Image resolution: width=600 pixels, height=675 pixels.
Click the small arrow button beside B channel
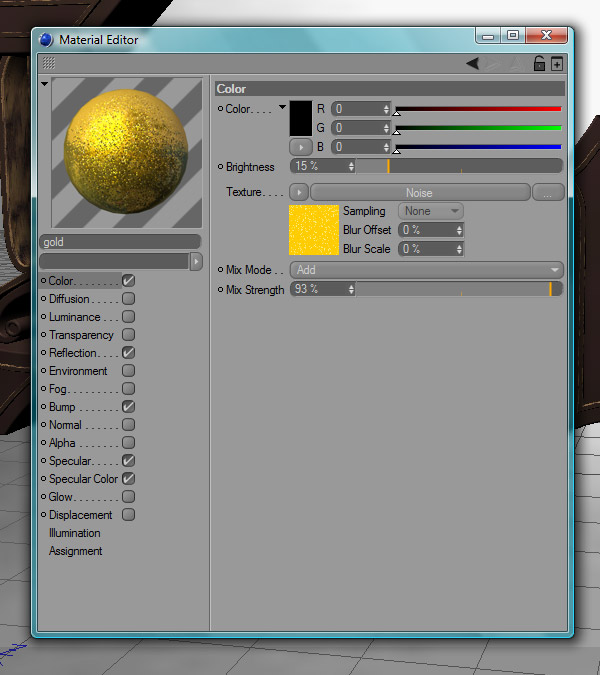[x=300, y=147]
